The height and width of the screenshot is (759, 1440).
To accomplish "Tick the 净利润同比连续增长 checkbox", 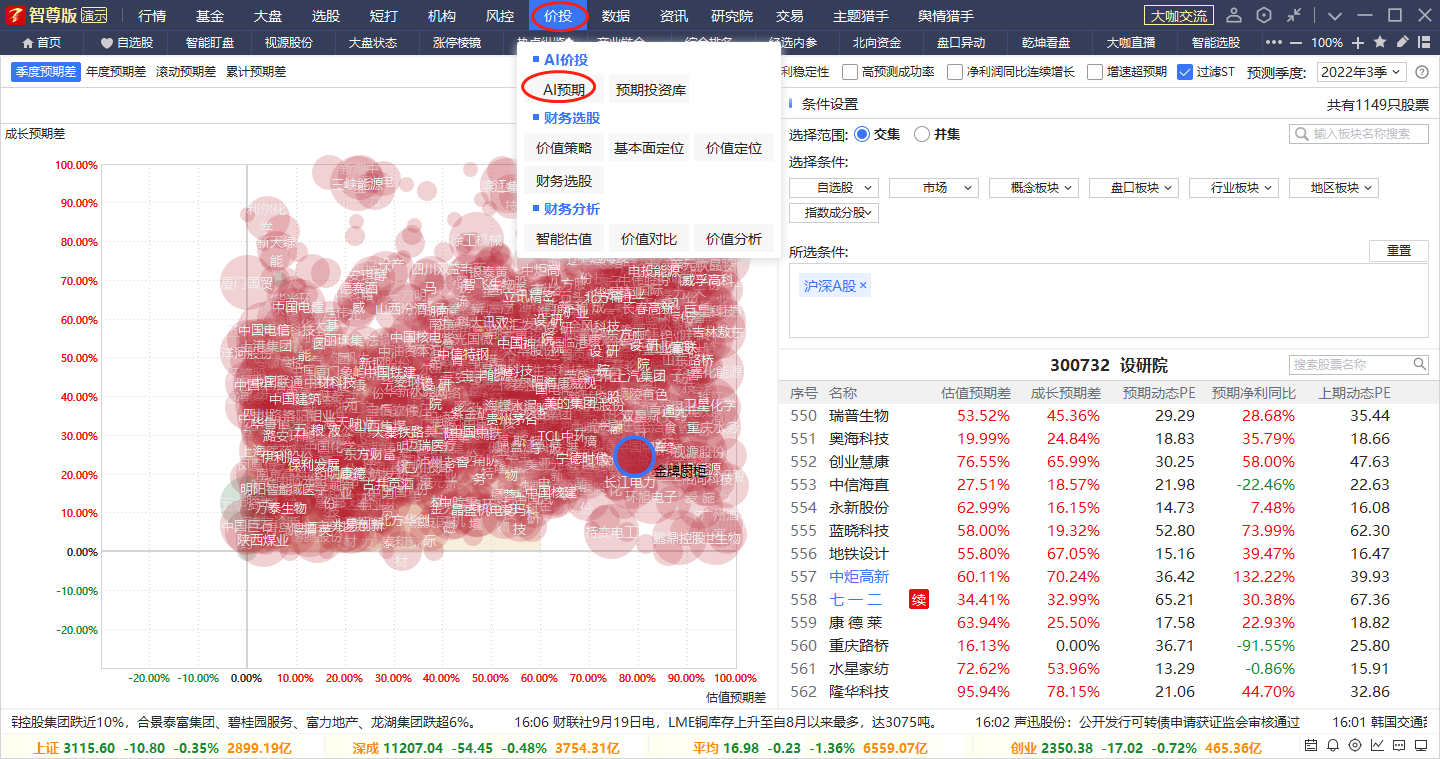I will 955,72.
